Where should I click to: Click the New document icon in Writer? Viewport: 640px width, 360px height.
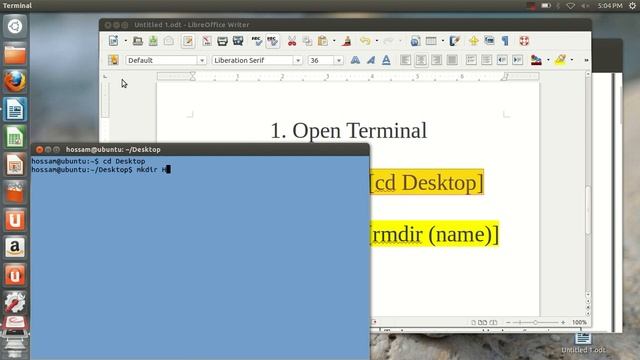tap(113, 41)
